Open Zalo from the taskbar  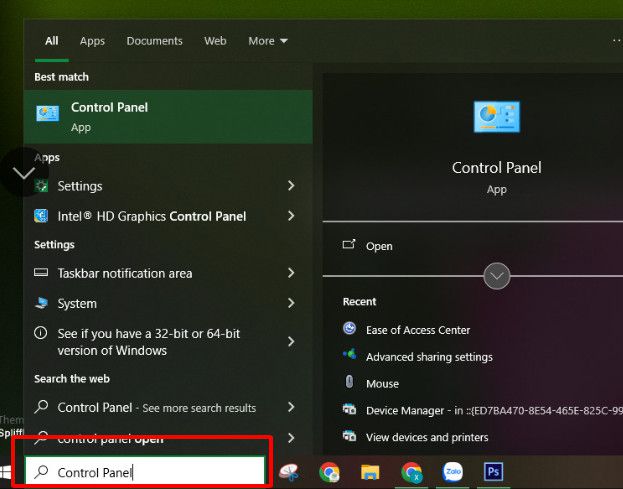453,472
